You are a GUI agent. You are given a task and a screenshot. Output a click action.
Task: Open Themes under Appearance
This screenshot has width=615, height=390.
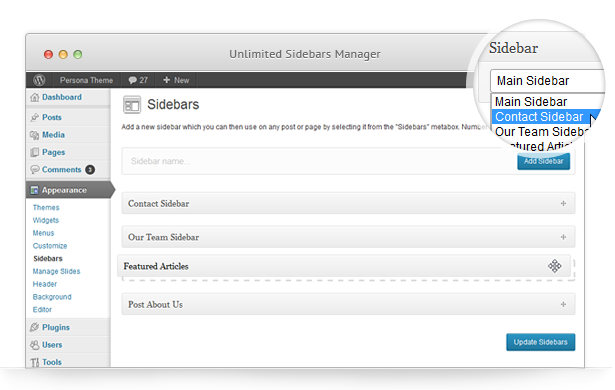click(x=46, y=208)
